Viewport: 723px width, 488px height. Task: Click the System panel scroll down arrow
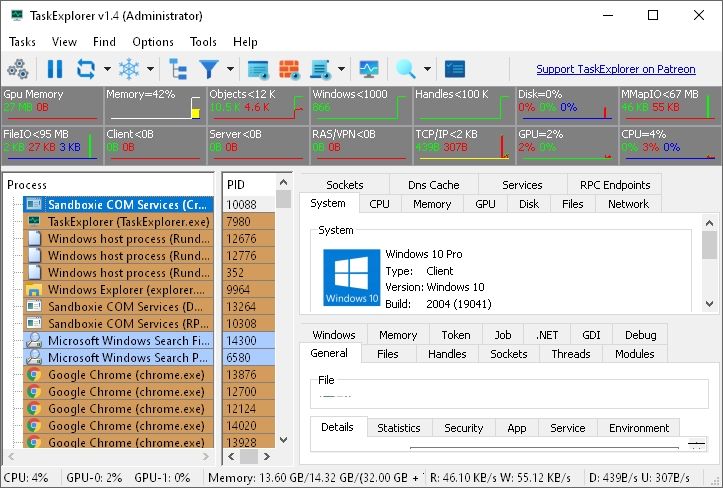[710, 304]
